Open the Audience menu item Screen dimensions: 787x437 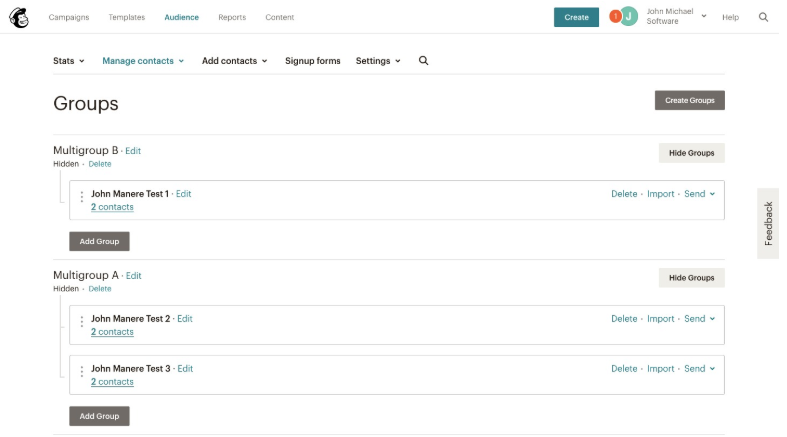tap(182, 17)
